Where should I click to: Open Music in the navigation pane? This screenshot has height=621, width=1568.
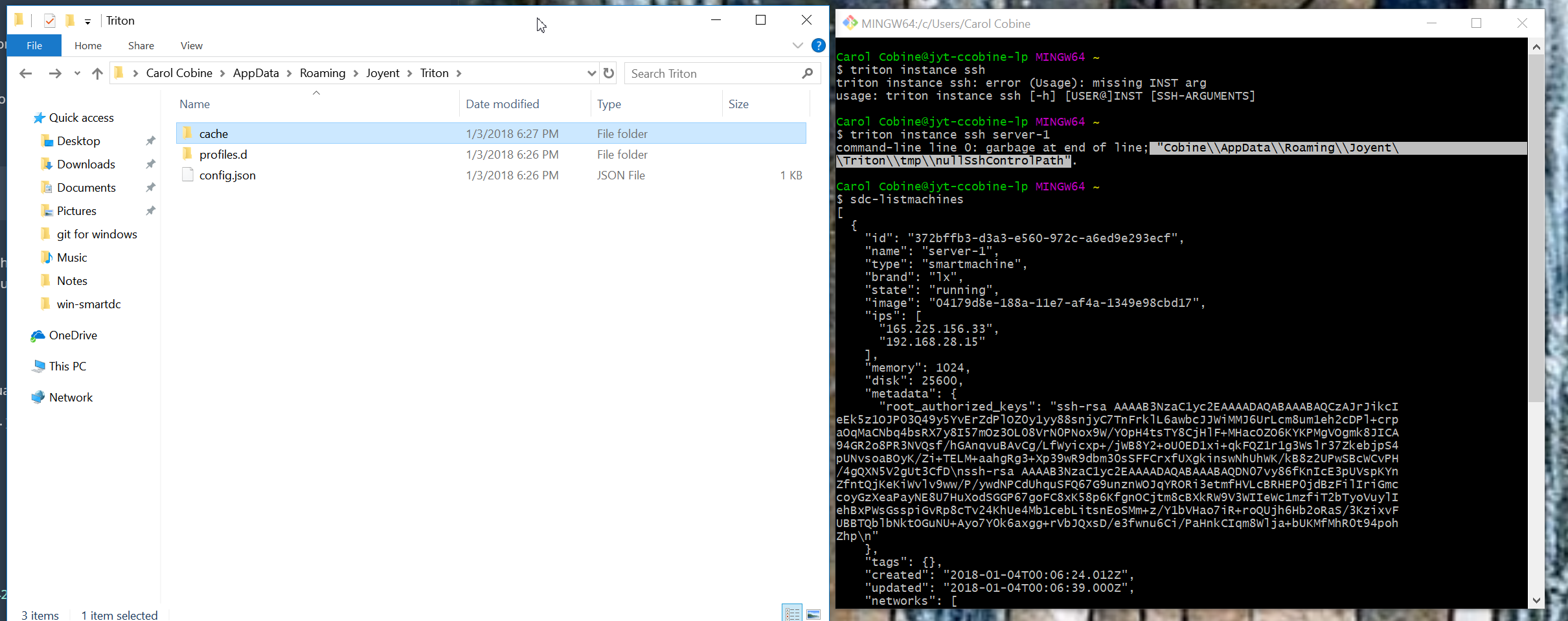(72, 258)
